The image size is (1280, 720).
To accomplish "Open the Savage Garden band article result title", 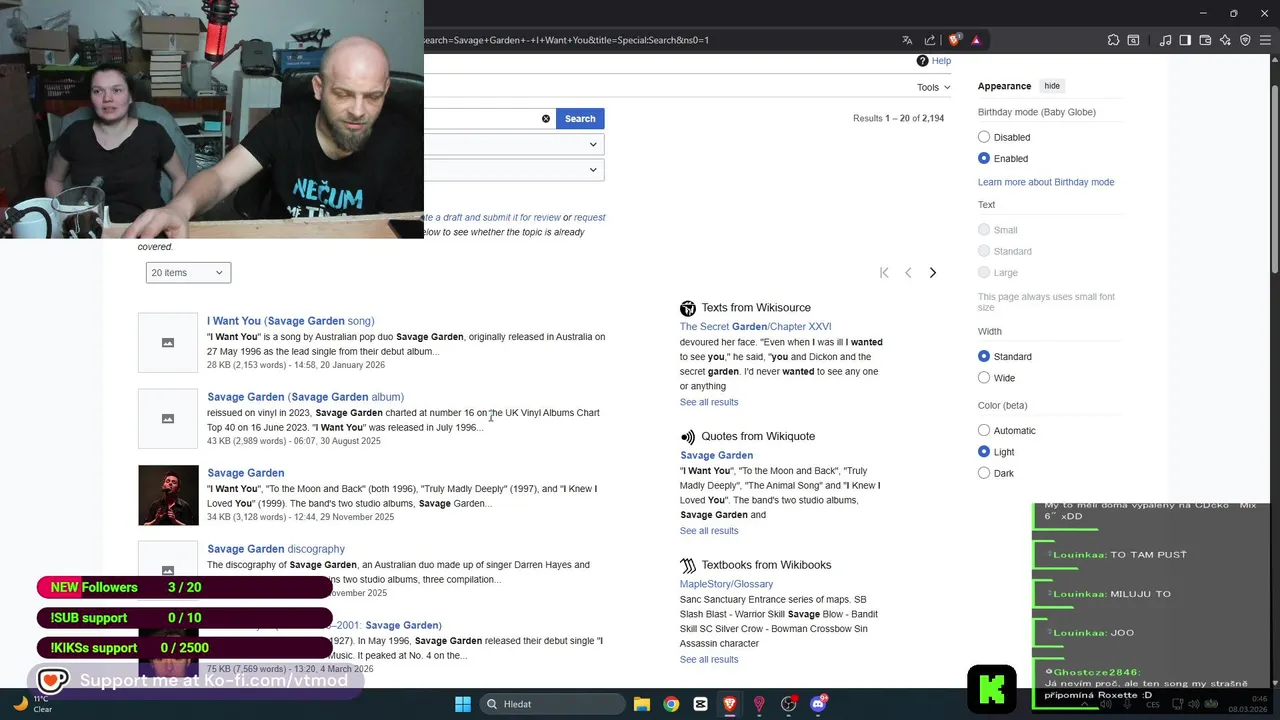I will pyautogui.click(x=246, y=473).
